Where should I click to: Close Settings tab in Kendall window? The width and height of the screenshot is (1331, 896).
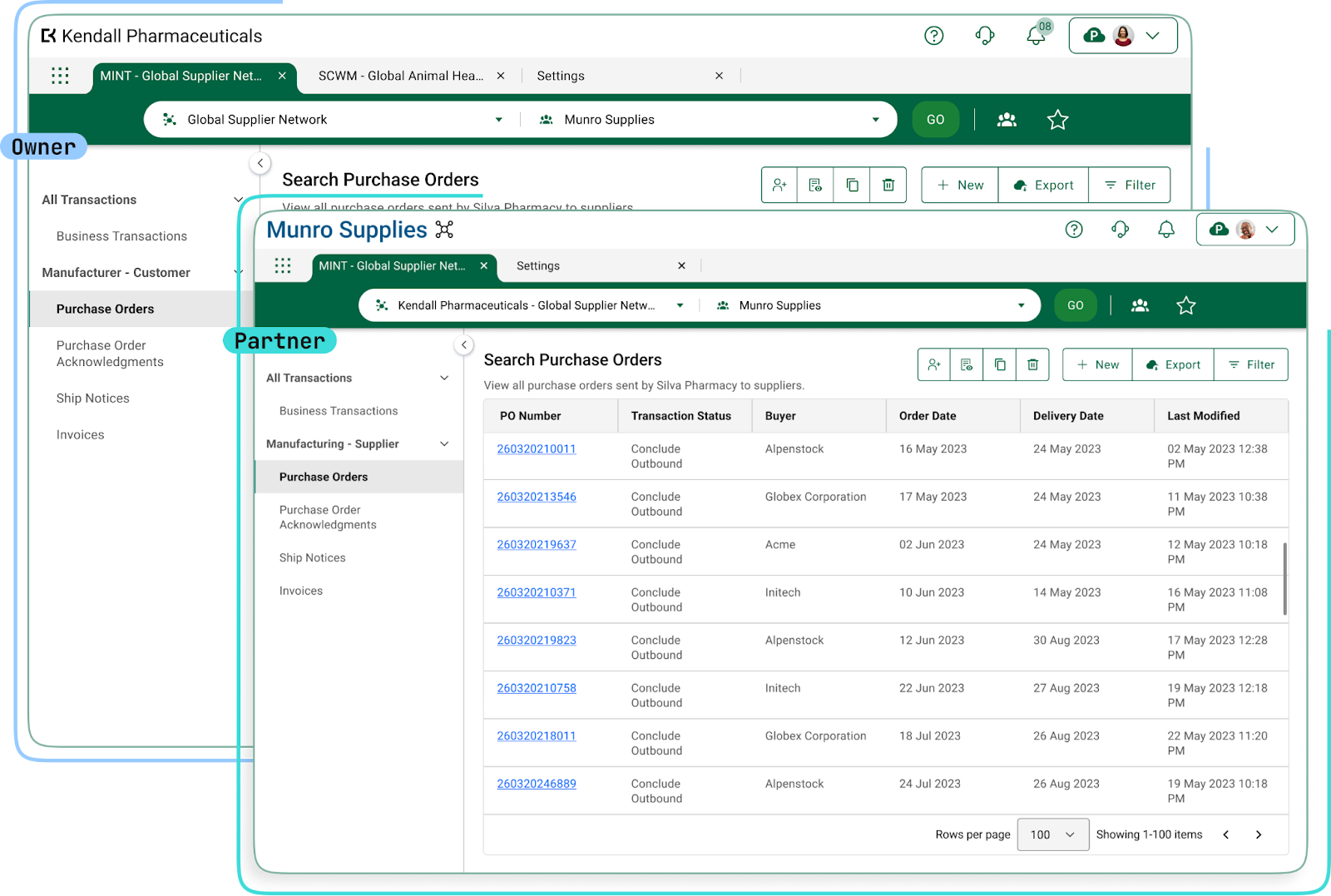coord(720,76)
